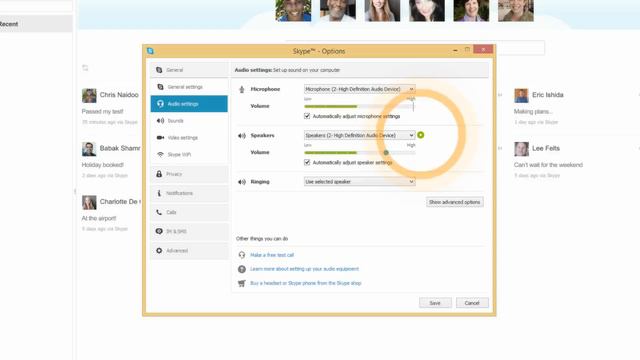Select the Notifications section in the sidebar
Image resolution: width=640 pixels, height=360 pixels.
pos(189,193)
